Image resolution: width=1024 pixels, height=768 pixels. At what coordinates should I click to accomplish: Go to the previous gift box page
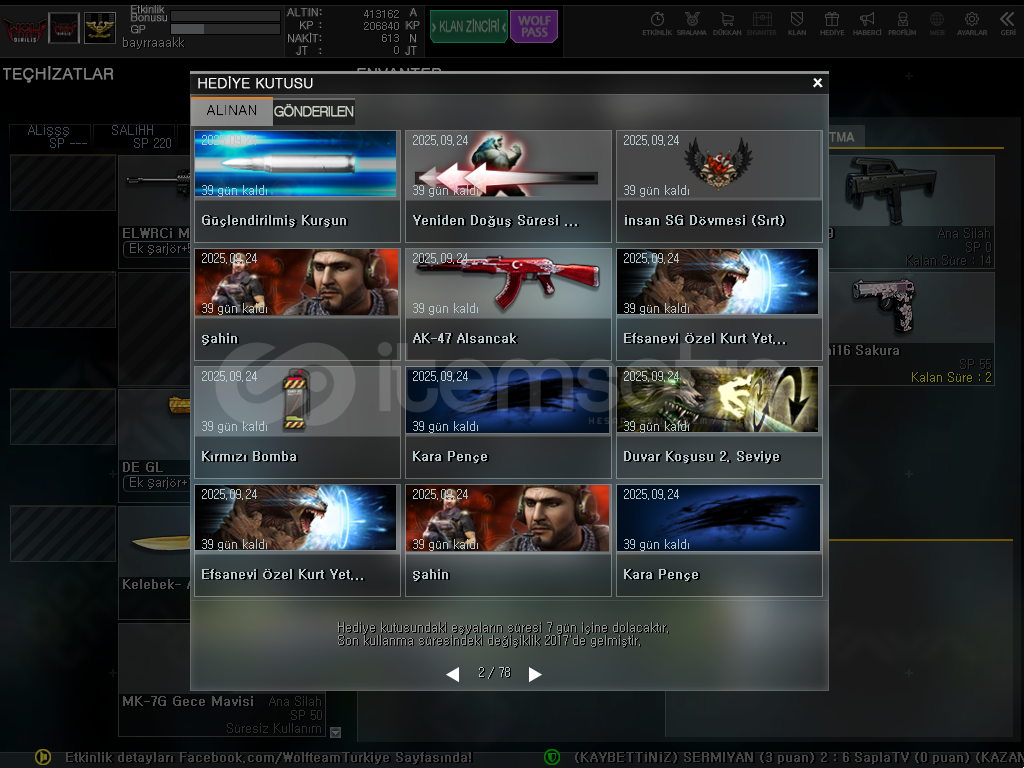point(453,674)
